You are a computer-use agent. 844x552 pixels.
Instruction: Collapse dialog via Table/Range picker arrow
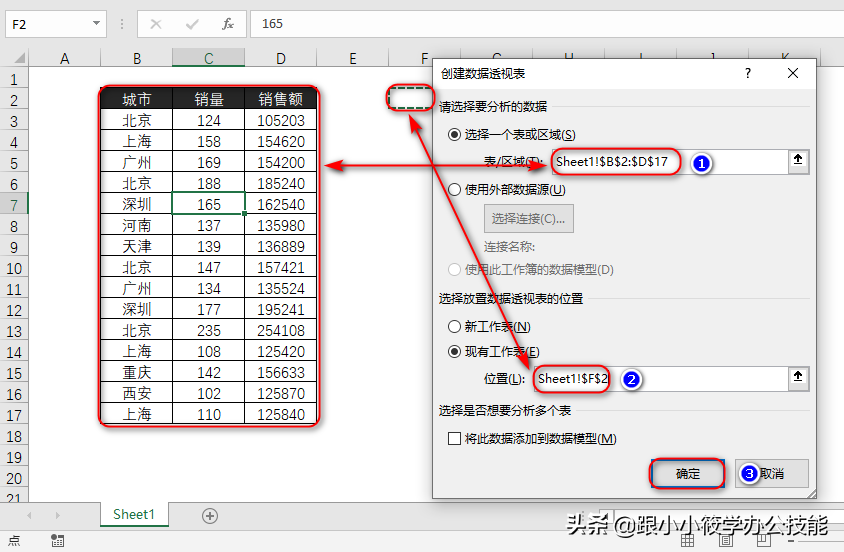tap(798, 160)
